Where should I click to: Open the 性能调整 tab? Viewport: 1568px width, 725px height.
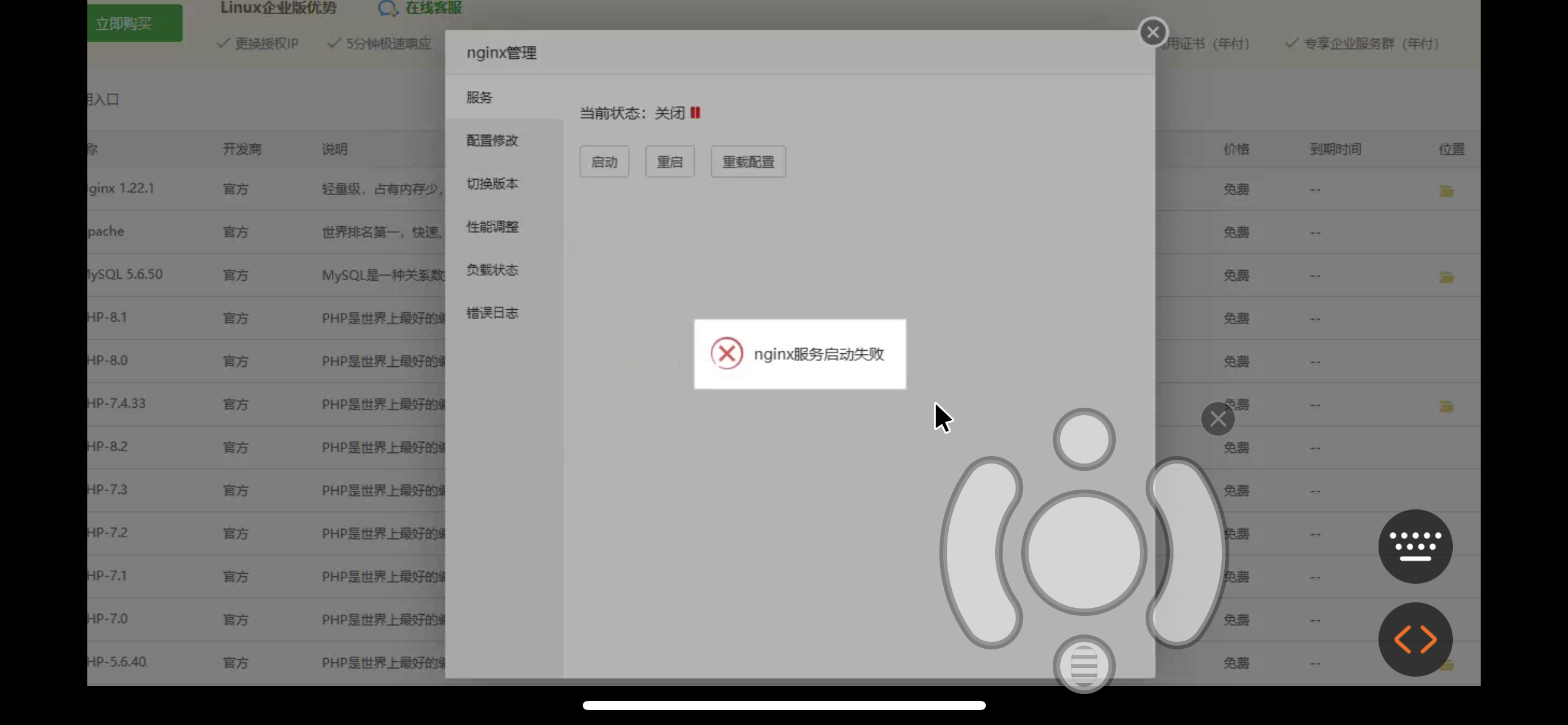pyautogui.click(x=504, y=227)
